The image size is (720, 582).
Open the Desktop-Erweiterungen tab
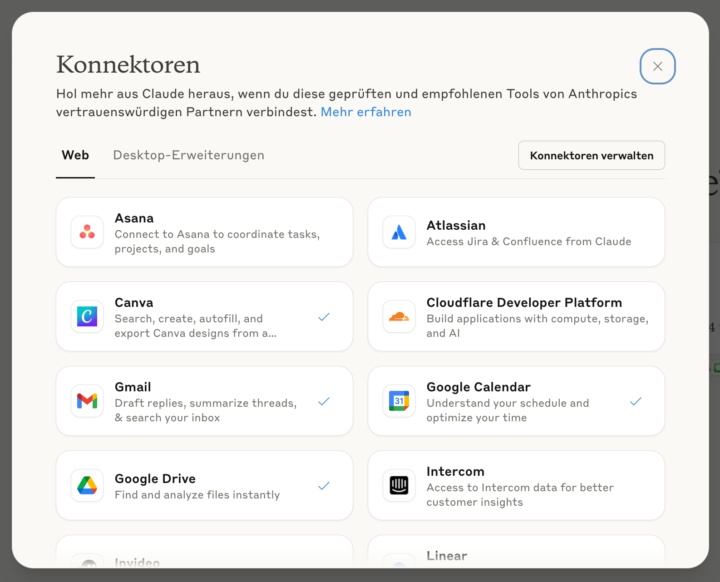[x=189, y=155]
